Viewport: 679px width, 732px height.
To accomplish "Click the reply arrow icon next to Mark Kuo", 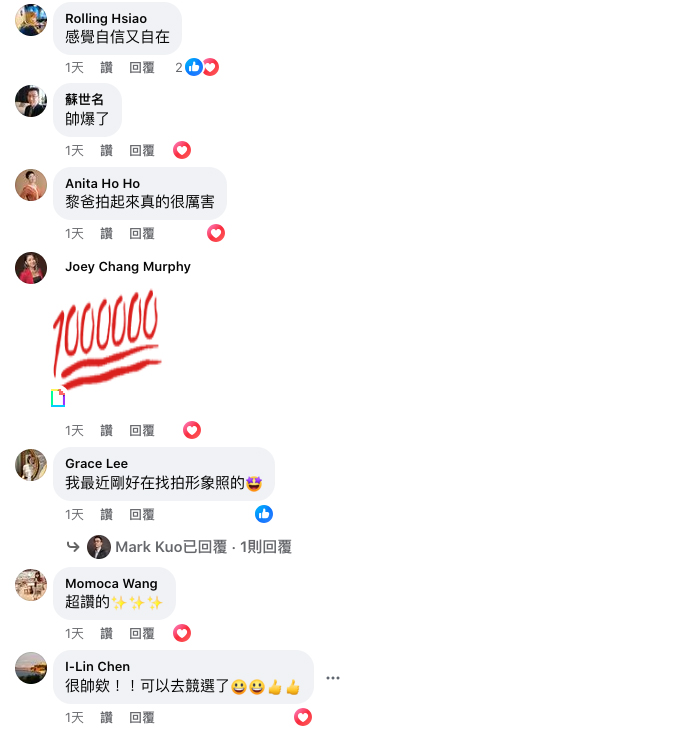I will 73,546.
